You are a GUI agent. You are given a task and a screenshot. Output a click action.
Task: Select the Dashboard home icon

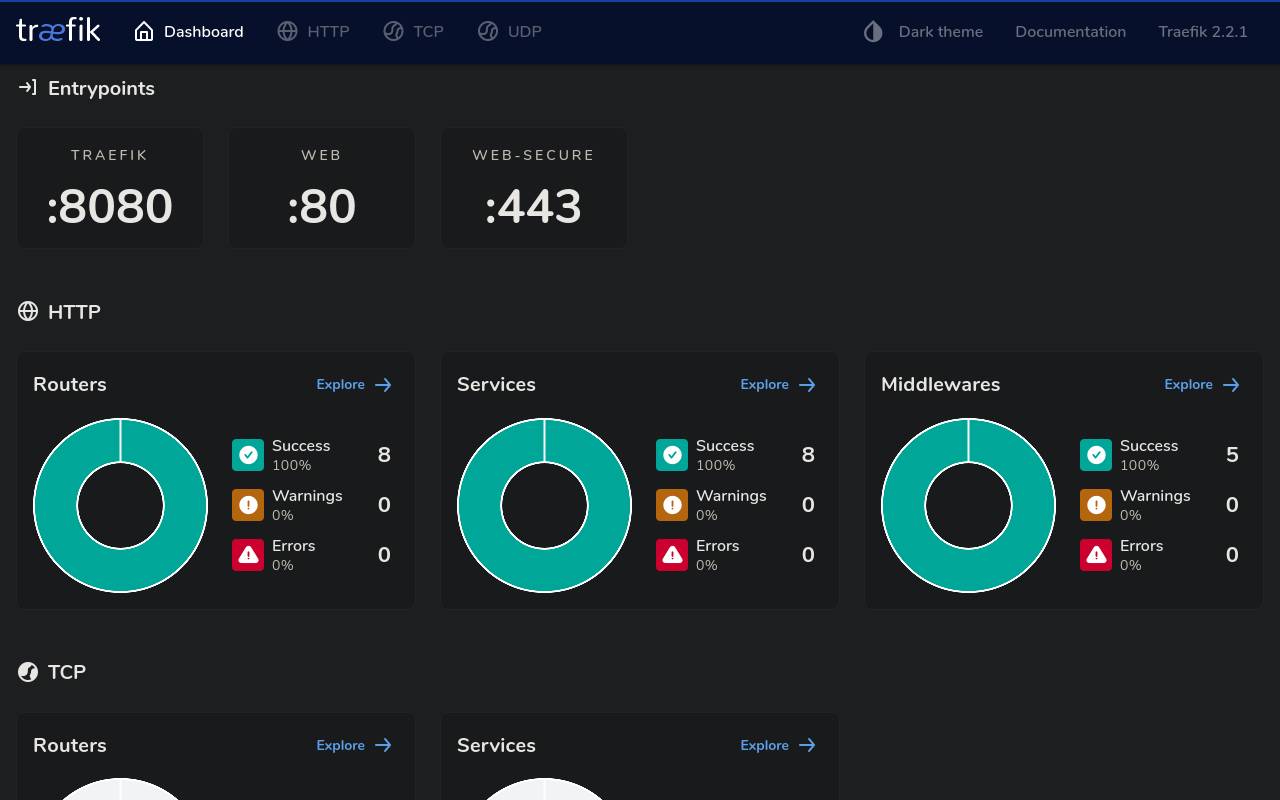click(144, 31)
